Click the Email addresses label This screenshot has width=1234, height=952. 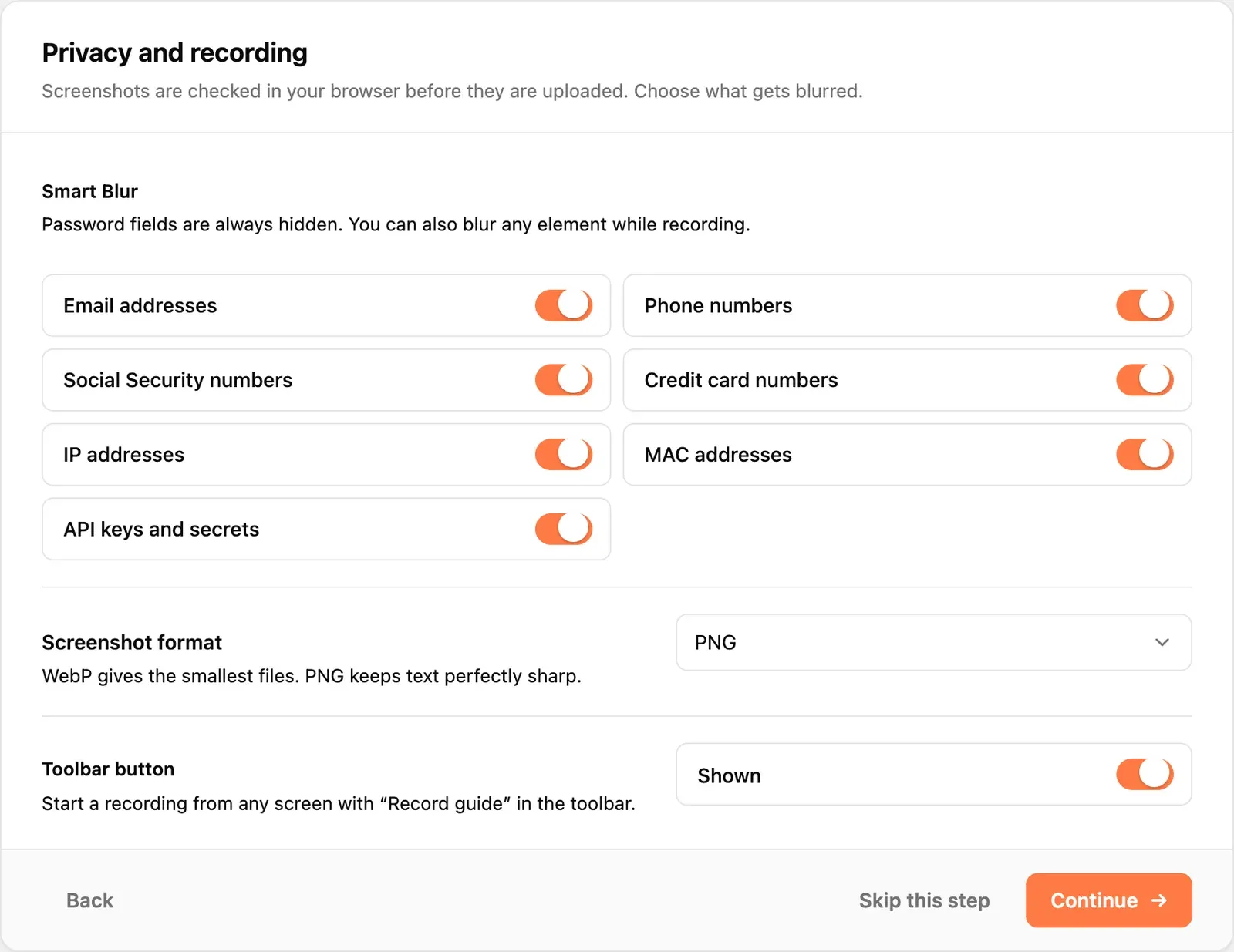point(140,306)
